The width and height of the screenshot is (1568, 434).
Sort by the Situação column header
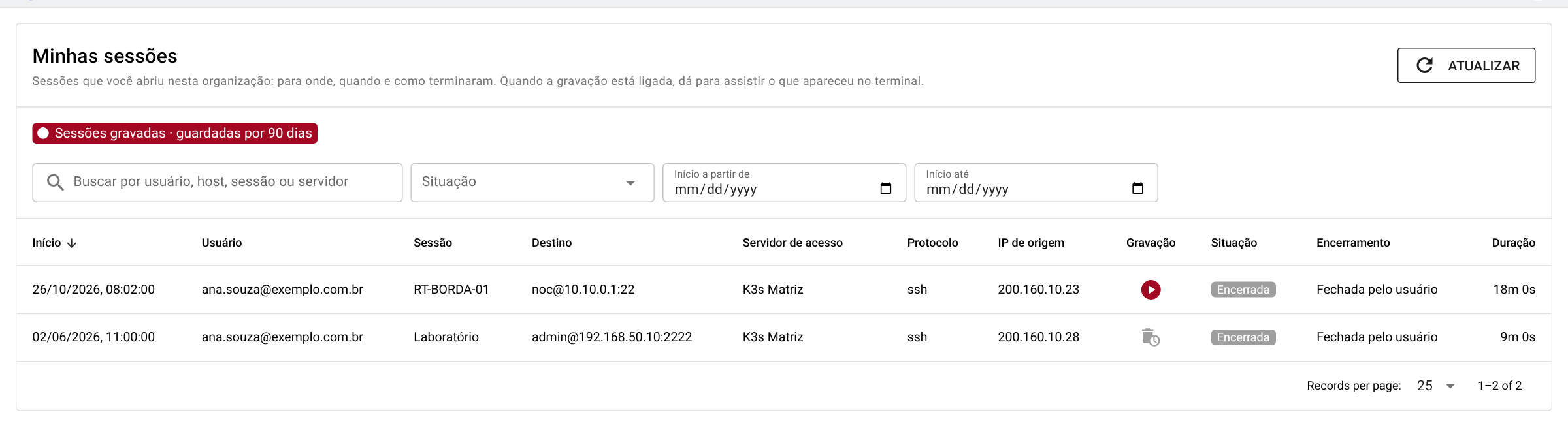[x=1233, y=243]
